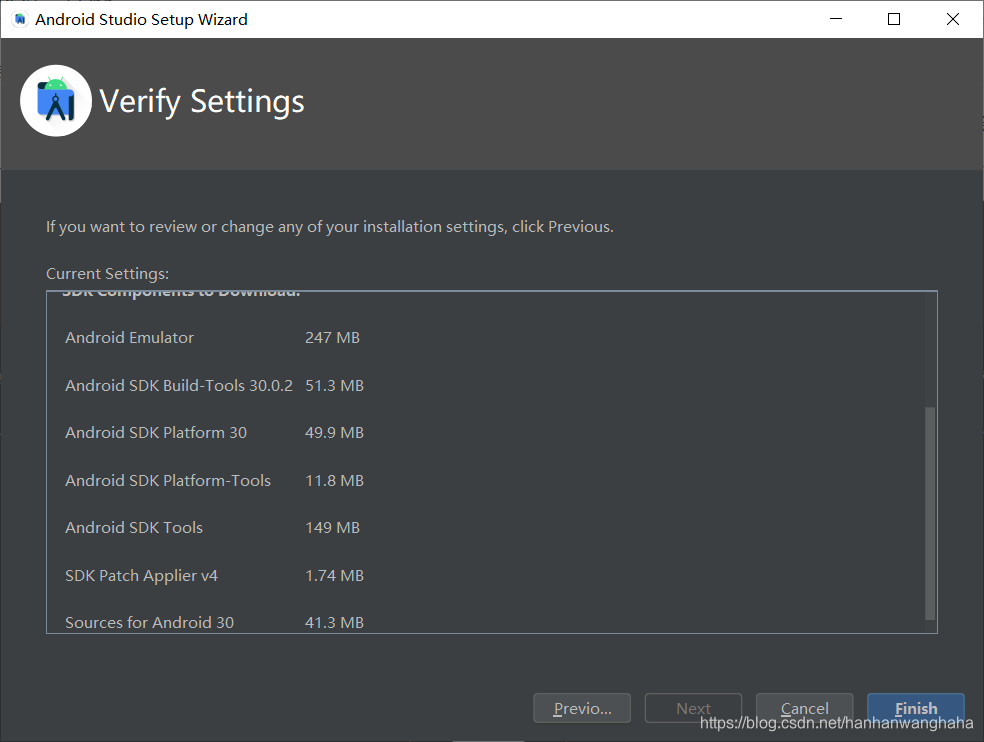
Task: Click the Finish button
Action: pyautogui.click(x=916, y=707)
